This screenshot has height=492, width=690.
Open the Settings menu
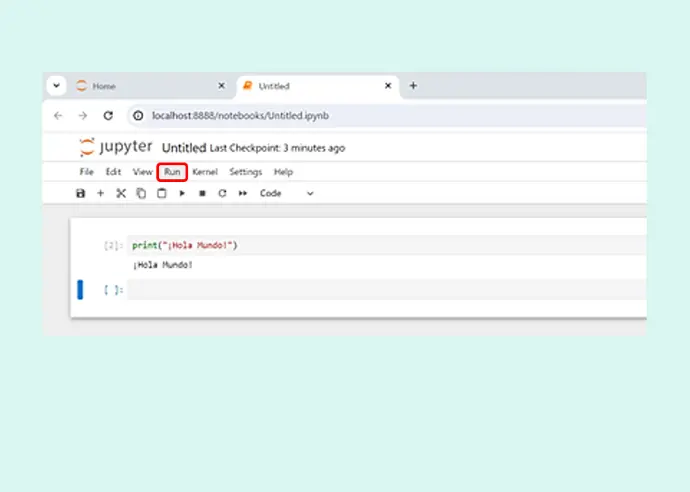point(246,172)
